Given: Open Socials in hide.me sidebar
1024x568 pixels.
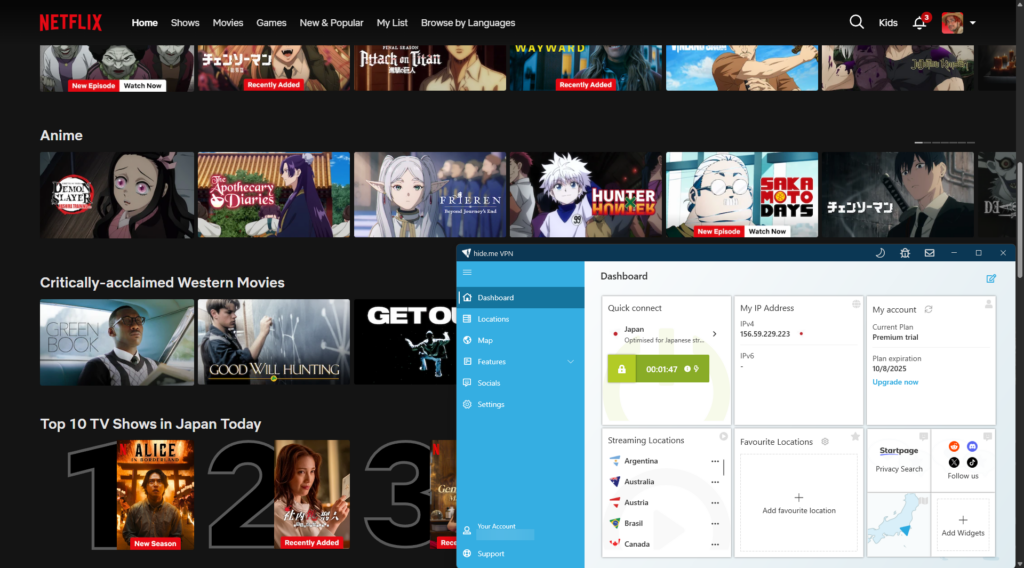Looking at the screenshot, I should [520, 383].
